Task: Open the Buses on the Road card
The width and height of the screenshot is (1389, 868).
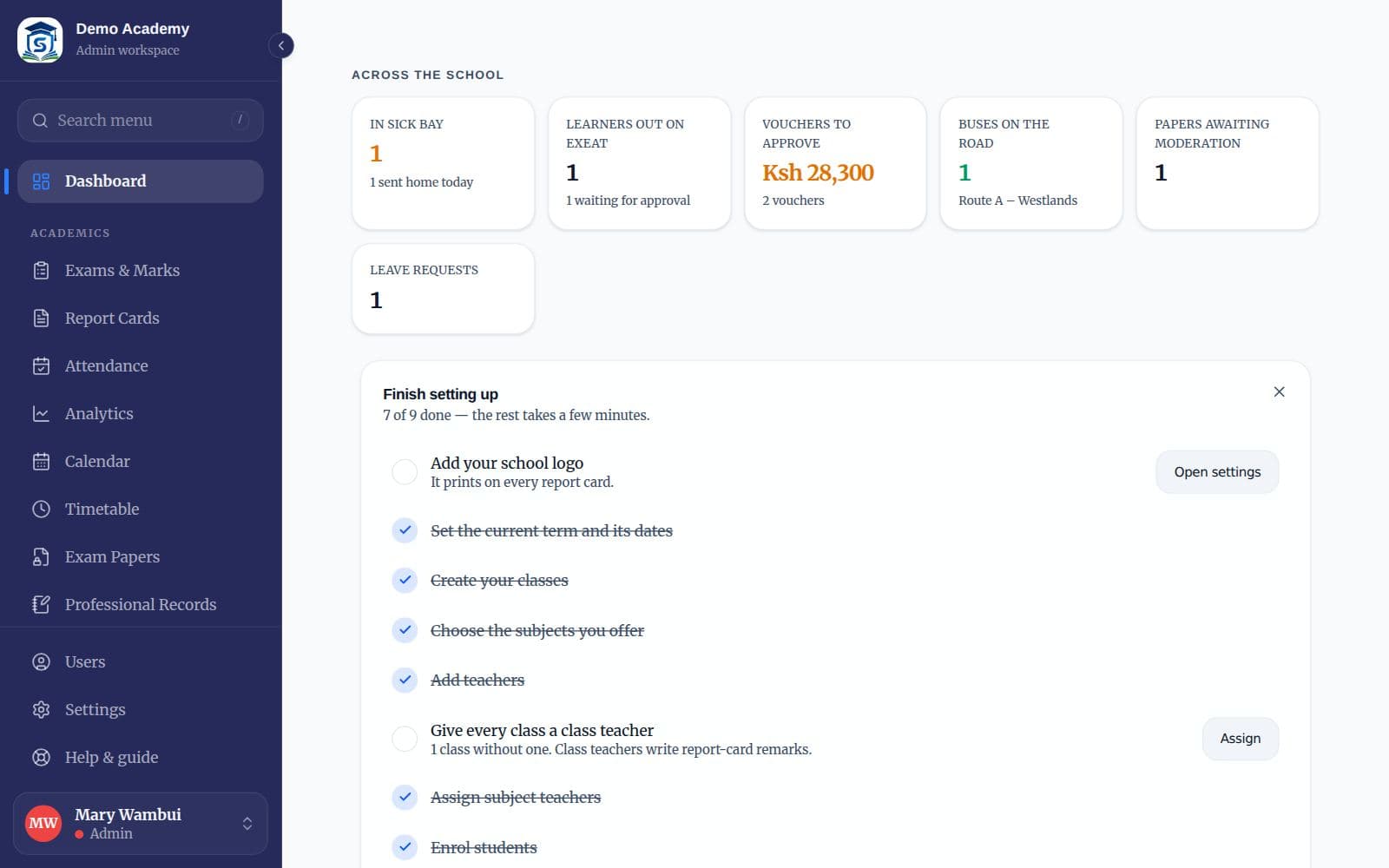Action: [1031, 163]
